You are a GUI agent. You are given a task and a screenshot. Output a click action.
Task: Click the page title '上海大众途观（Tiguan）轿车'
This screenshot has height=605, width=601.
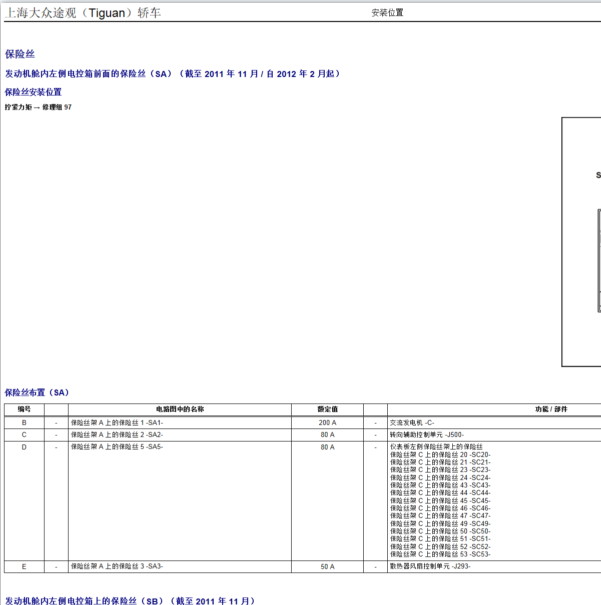pos(83,13)
